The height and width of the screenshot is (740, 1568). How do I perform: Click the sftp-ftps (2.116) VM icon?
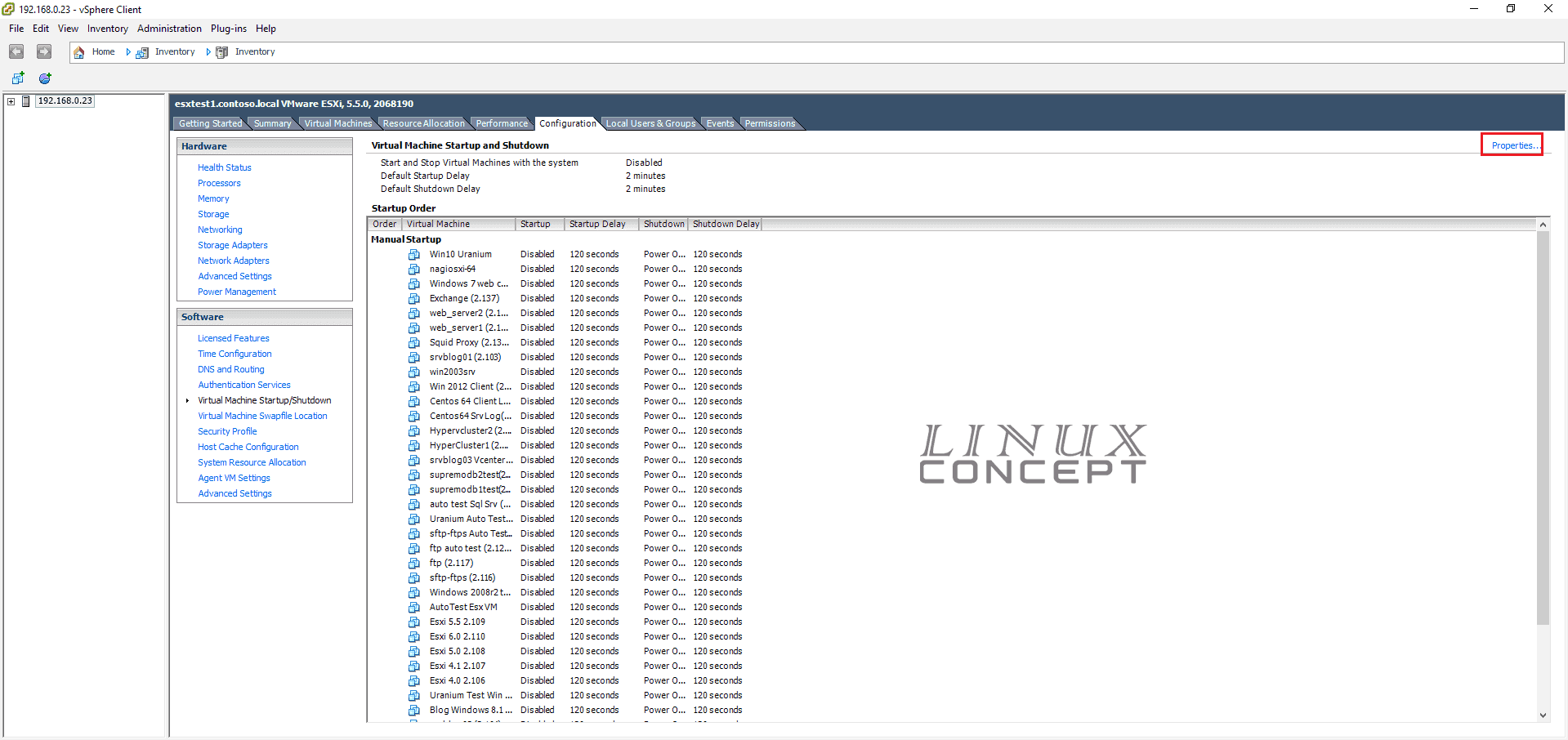click(414, 578)
